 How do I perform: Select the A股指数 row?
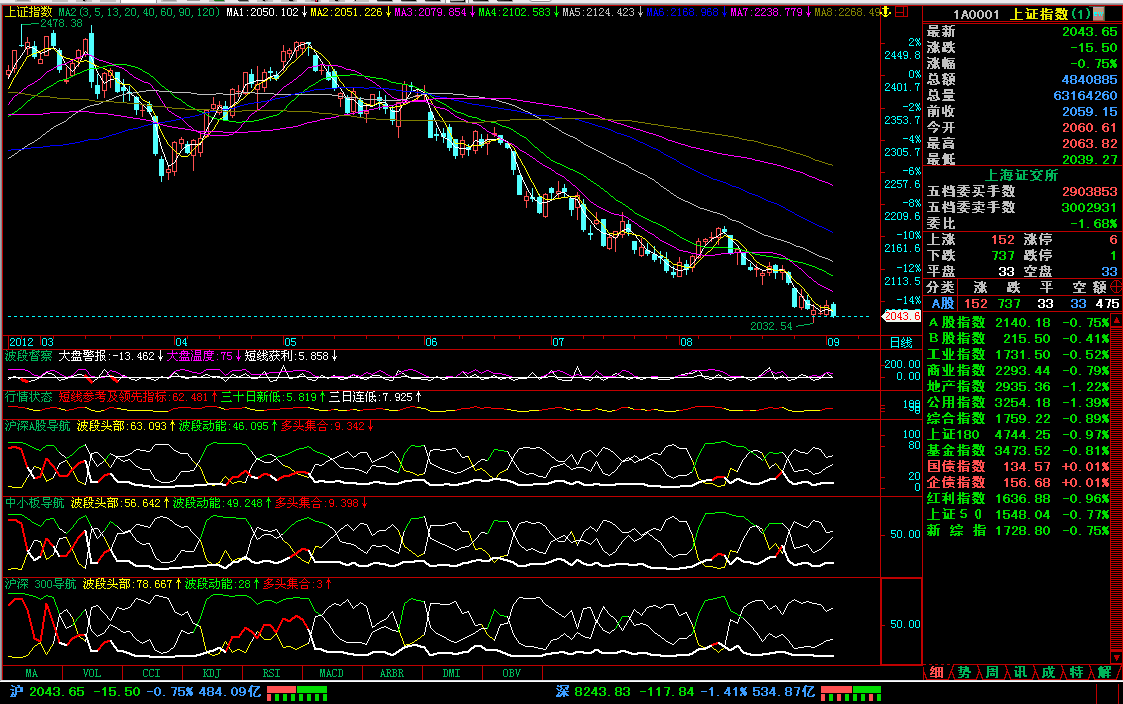coord(1018,322)
